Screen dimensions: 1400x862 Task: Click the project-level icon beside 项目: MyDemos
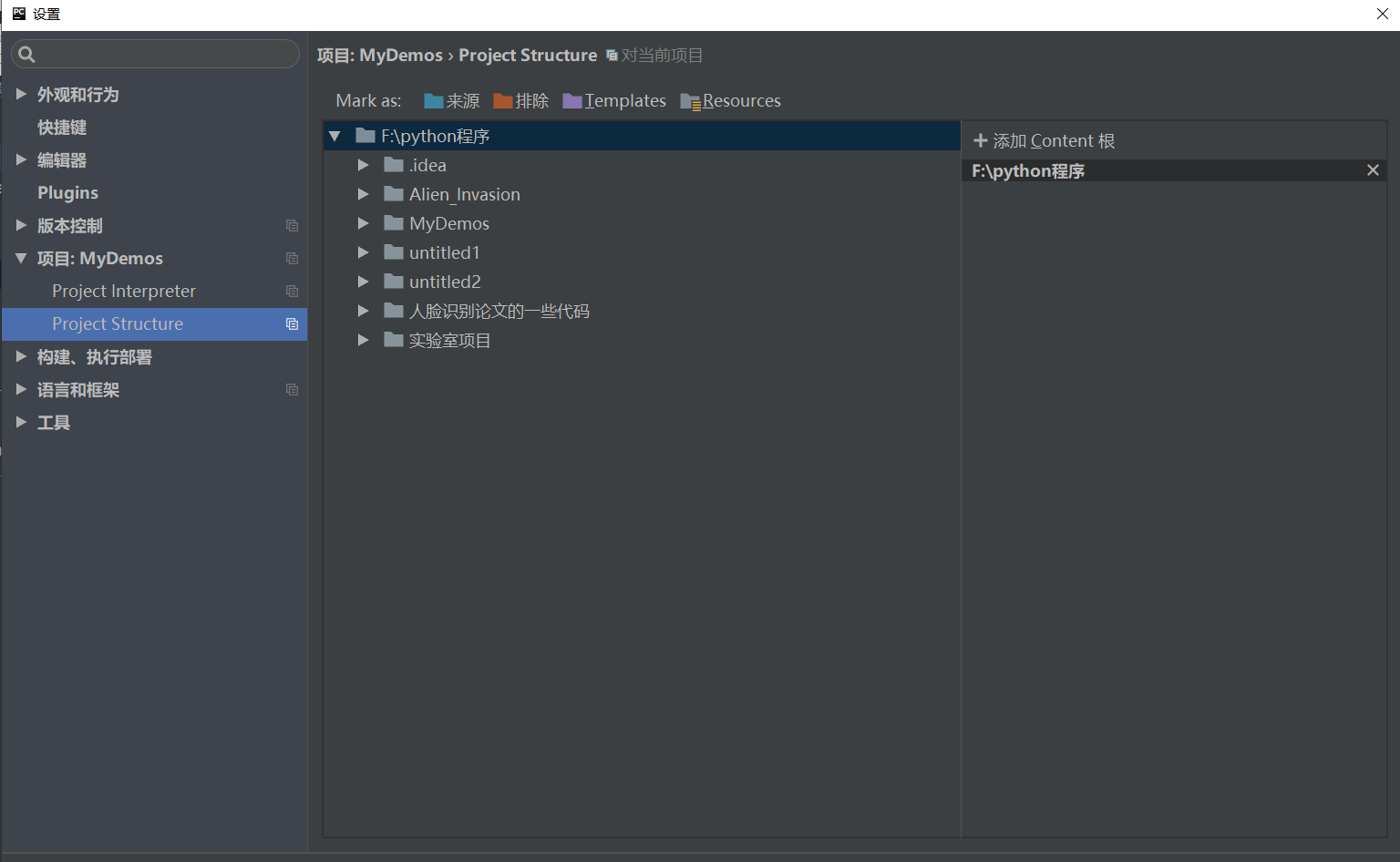[x=292, y=258]
